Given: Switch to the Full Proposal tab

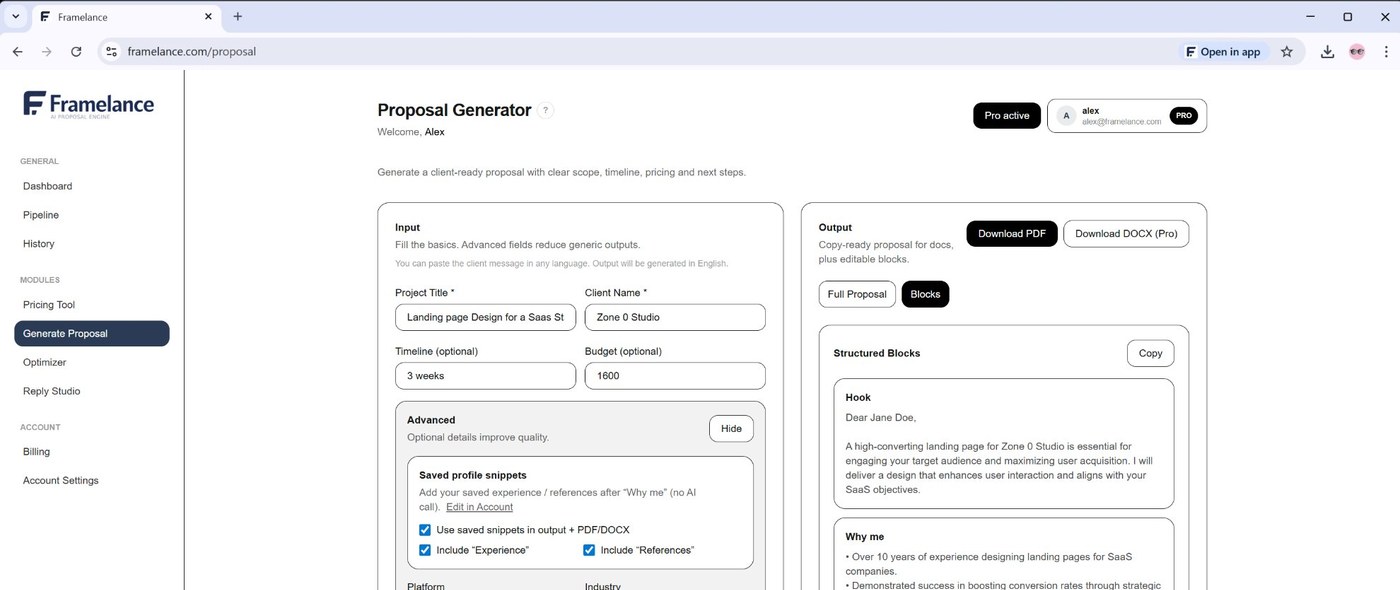Looking at the screenshot, I should 857,294.
